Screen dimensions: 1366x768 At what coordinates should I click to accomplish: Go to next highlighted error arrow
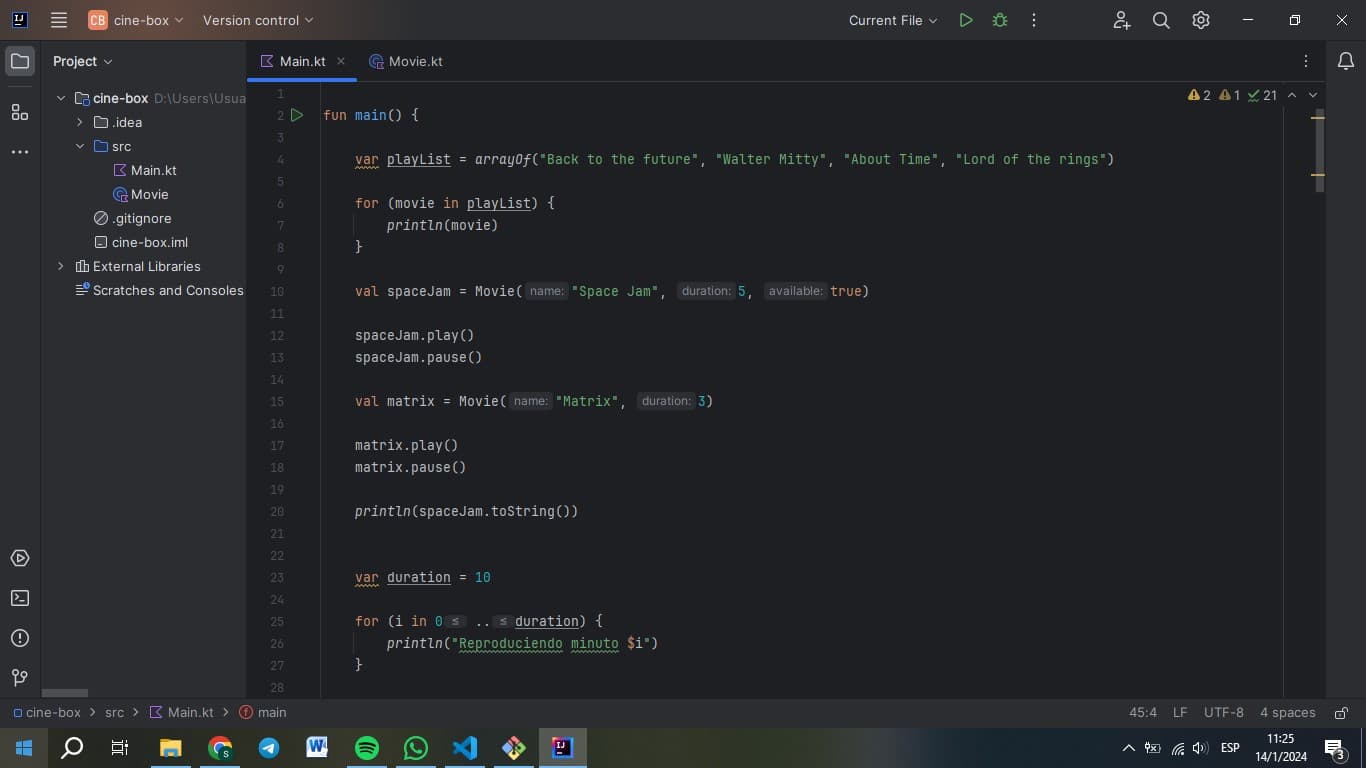[x=1313, y=95]
